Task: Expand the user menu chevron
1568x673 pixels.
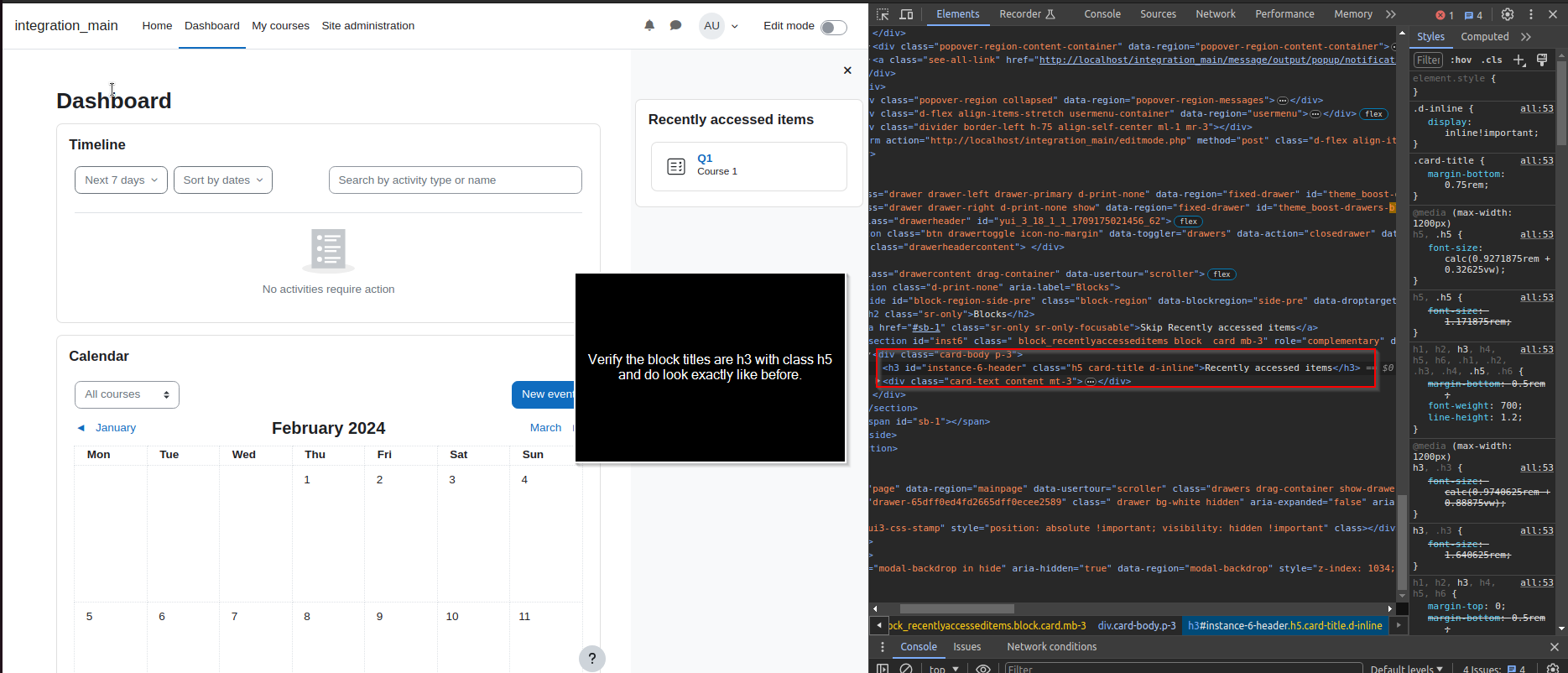Action: [x=735, y=26]
